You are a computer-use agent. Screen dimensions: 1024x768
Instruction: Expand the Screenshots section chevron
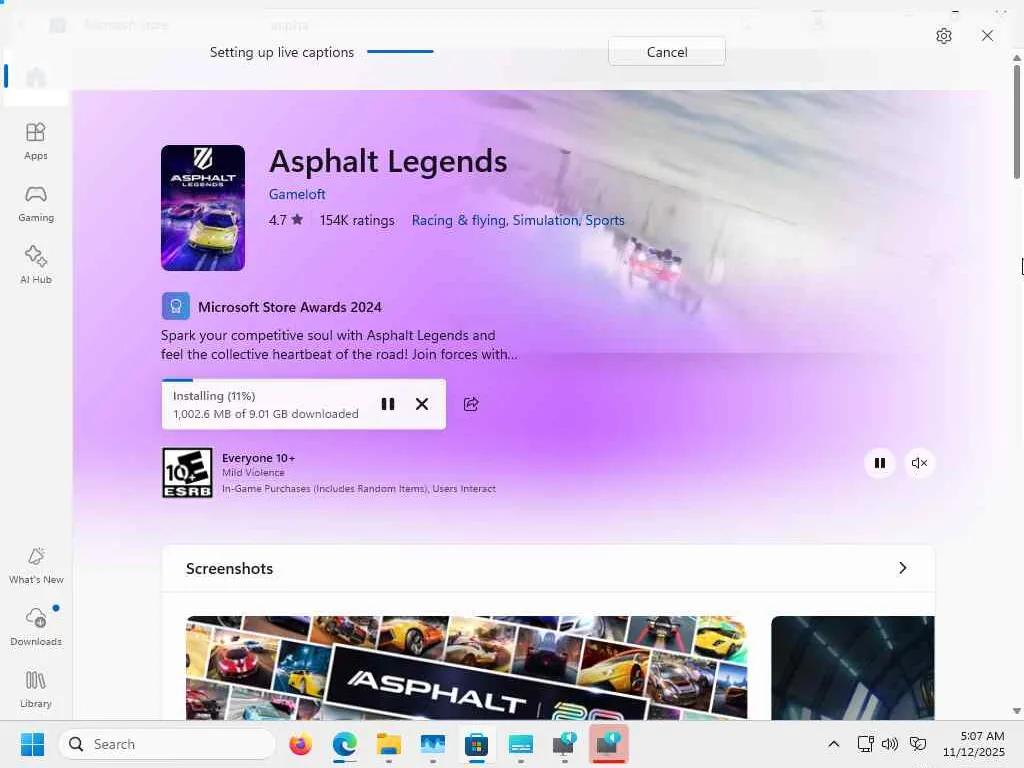[x=903, y=568]
